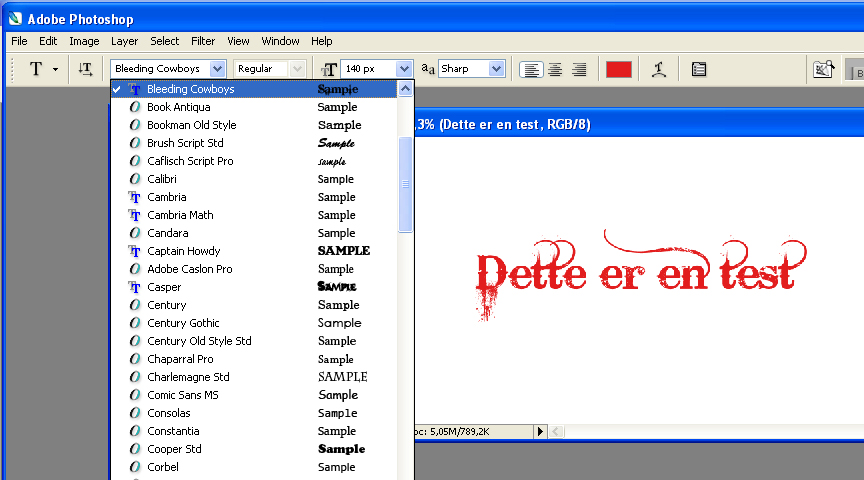Open the Character and Paragraph palettes
This screenshot has height=480, width=864.
point(698,69)
